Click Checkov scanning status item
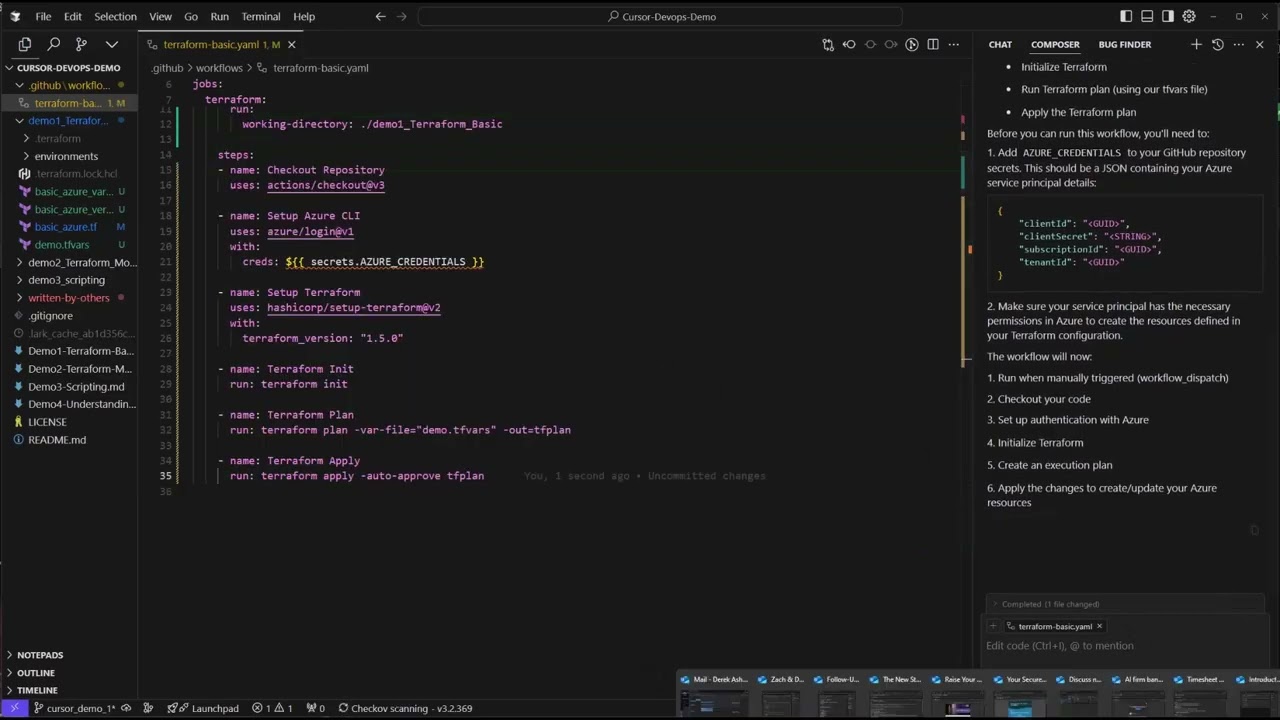Viewport: 1280px width, 720px height. 405,708
